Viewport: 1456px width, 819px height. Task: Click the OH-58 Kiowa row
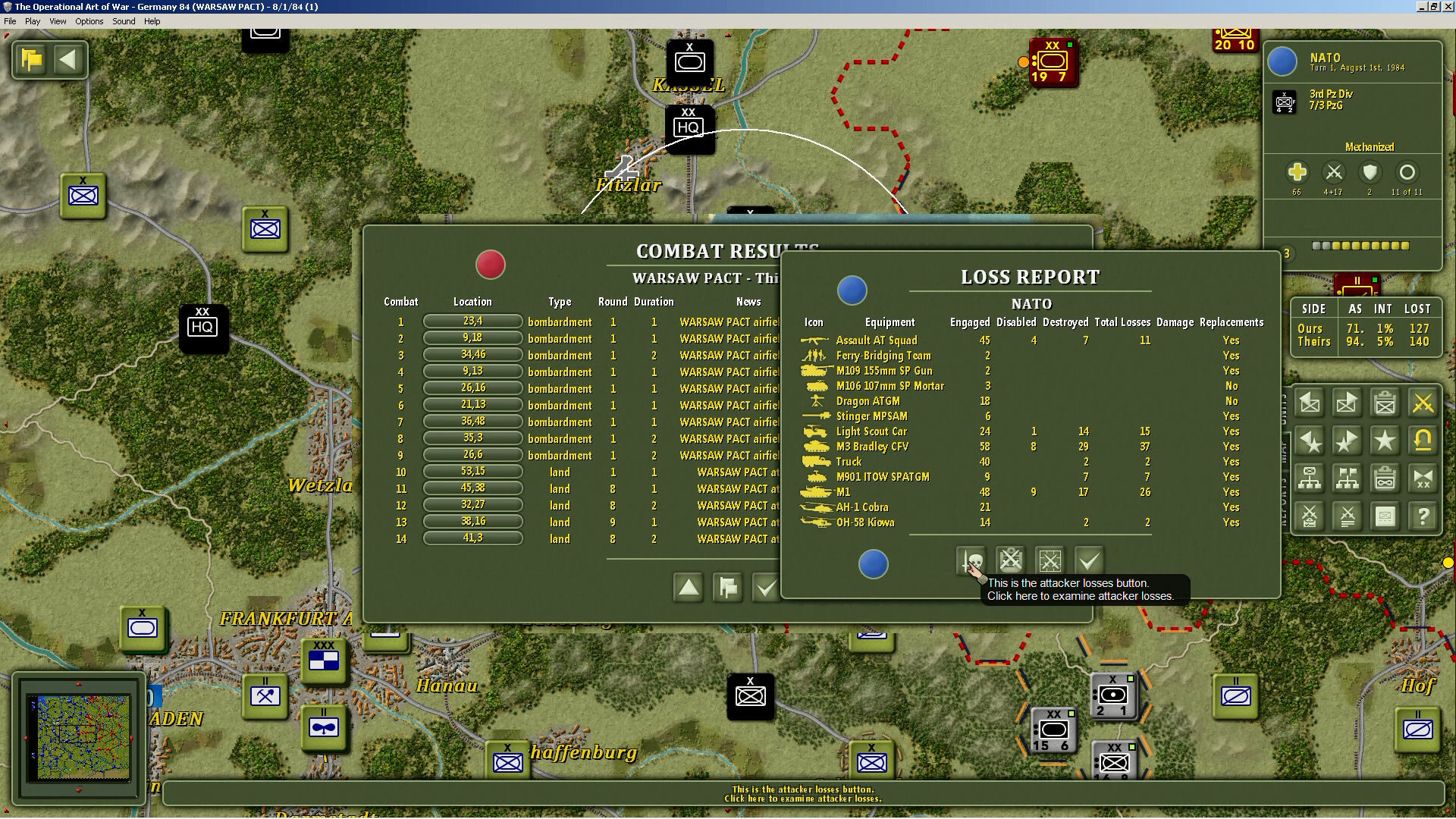pos(1031,522)
